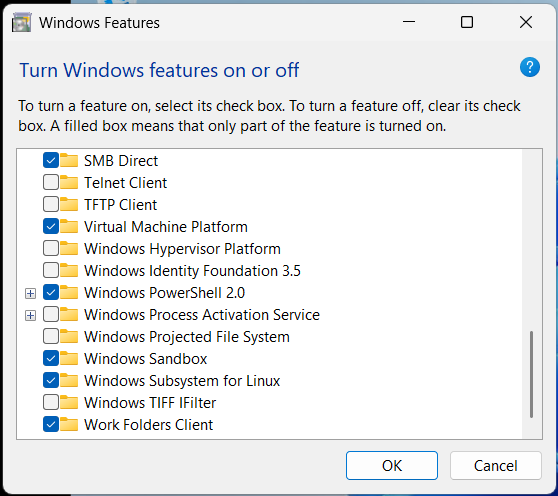Enable the Telnet Client checkbox
Image resolution: width=558 pixels, height=496 pixels.
tap(51, 183)
